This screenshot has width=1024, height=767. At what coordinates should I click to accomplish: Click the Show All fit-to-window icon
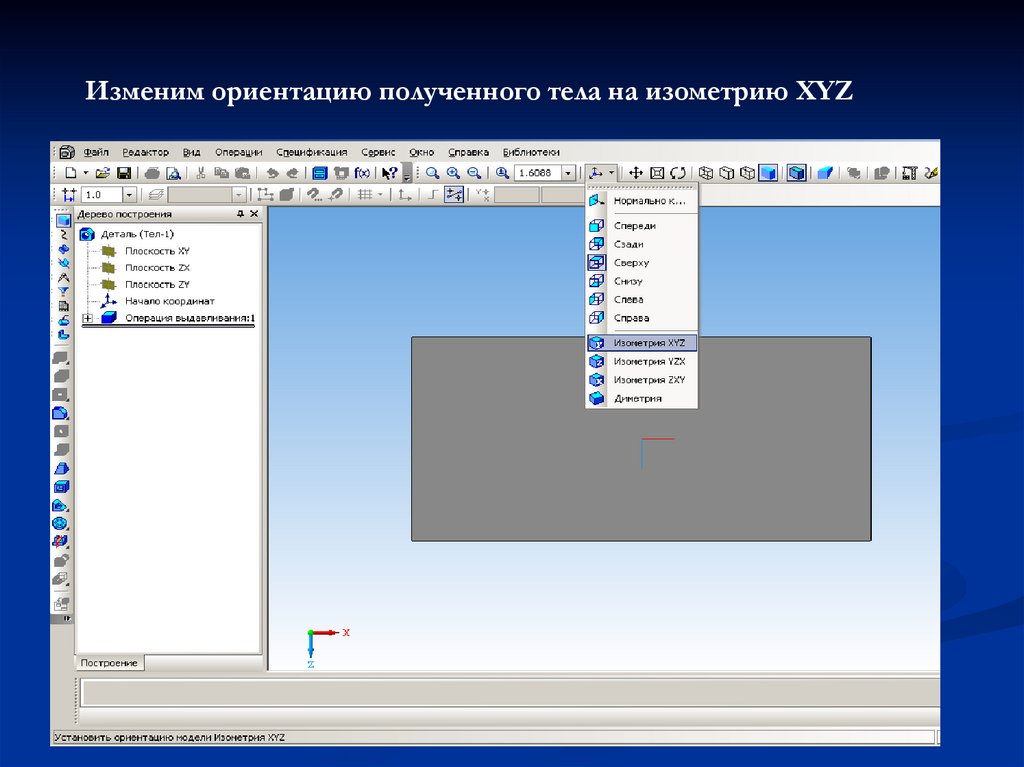(x=657, y=173)
